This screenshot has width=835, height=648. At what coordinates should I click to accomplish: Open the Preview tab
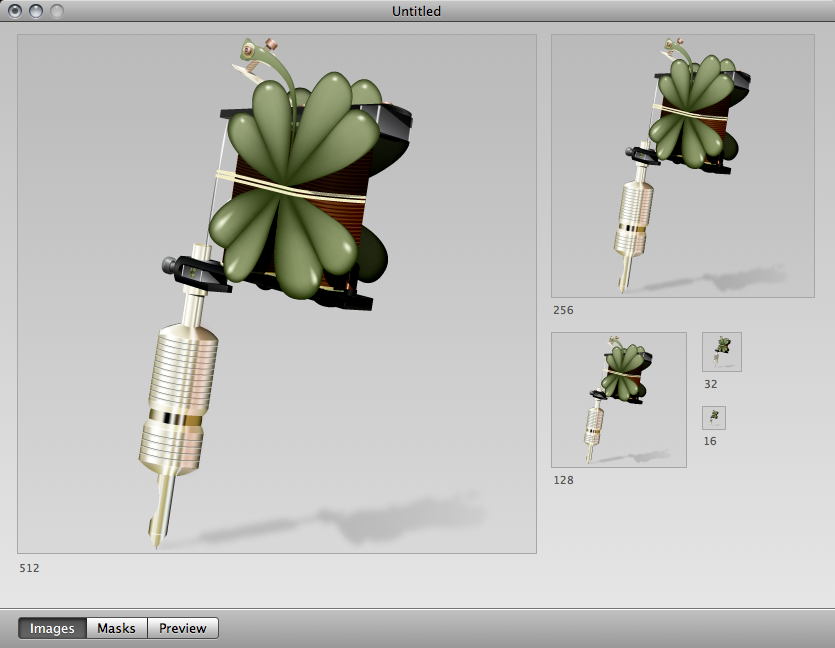click(182, 628)
